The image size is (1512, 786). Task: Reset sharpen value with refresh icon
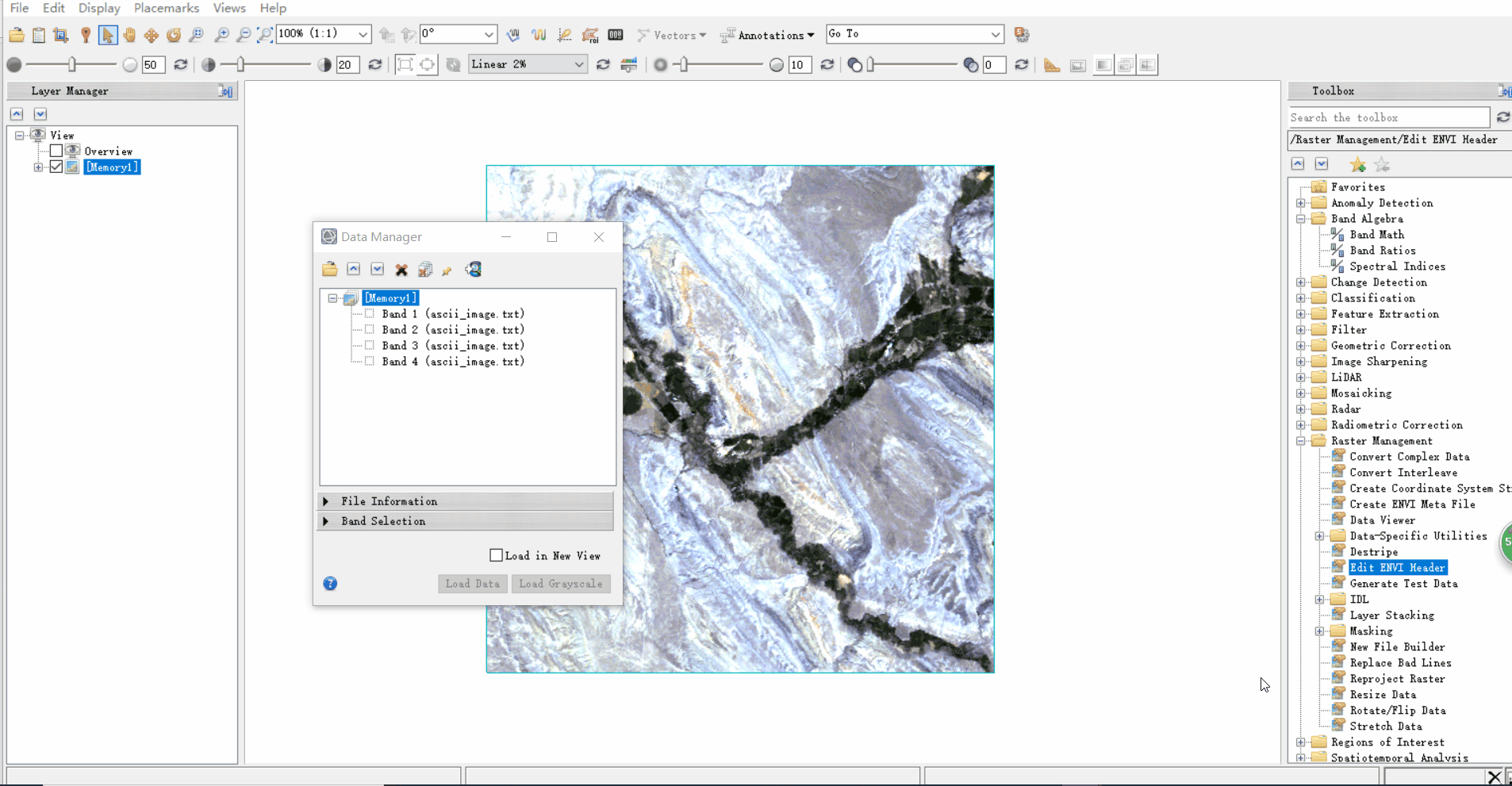[827, 65]
